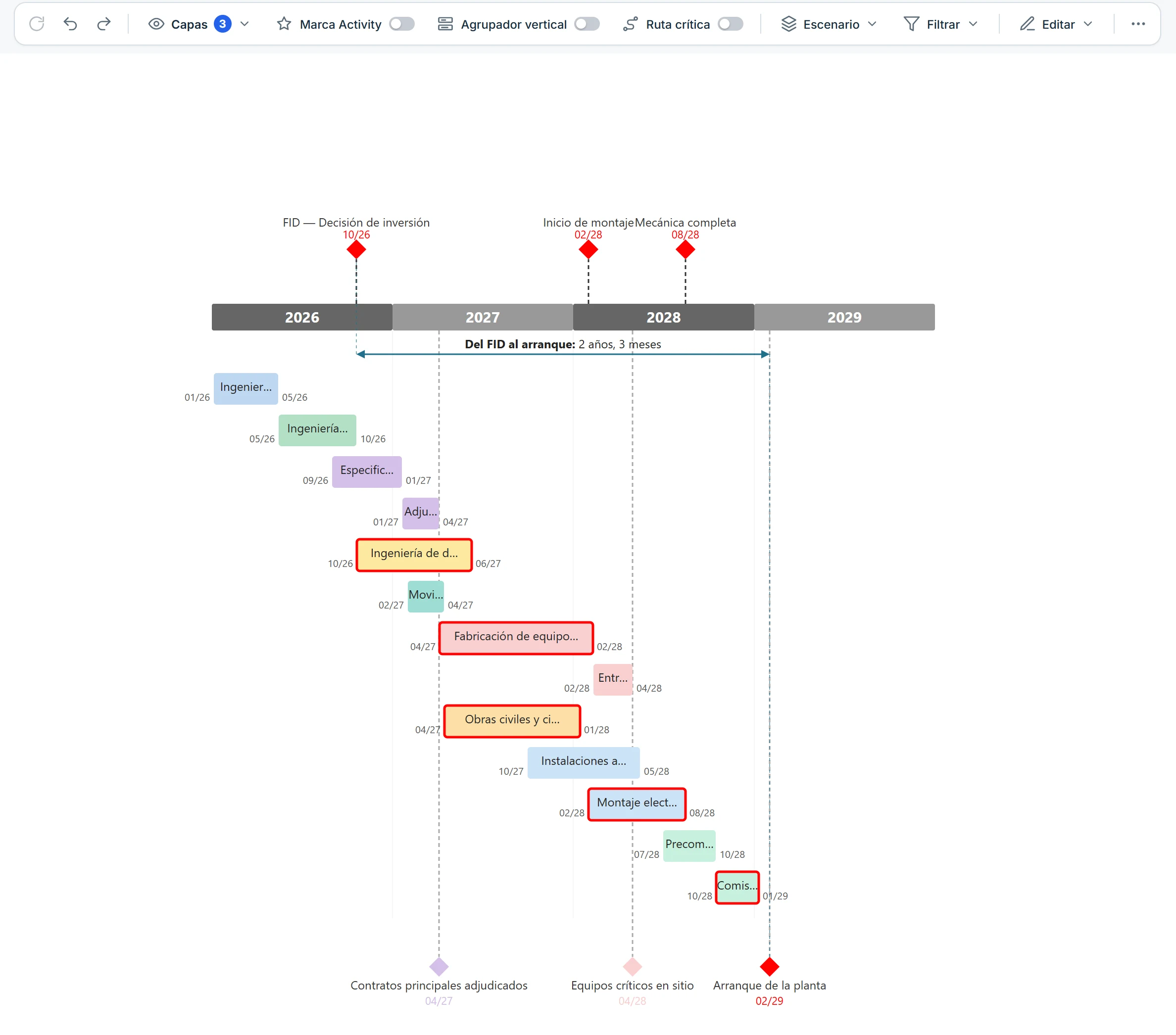The width and height of the screenshot is (1176, 1035).
Task: Click the 2029 year header
Action: tap(844, 317)
